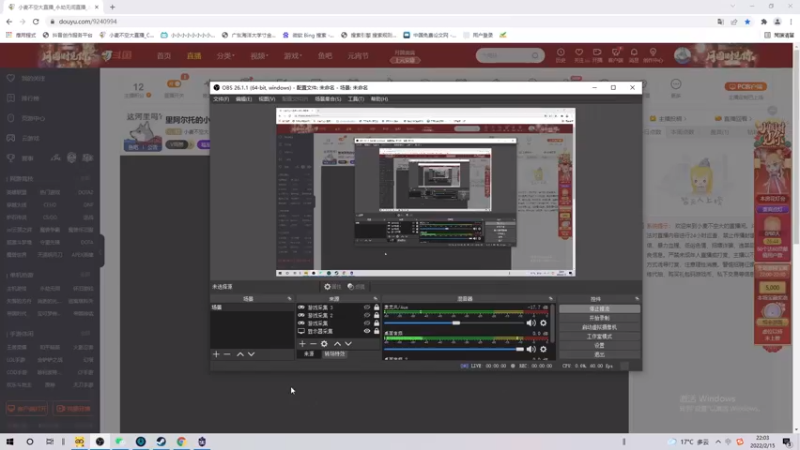Open 设置 from OBS controls
The width and height of the screenshot is (800, 450).
tap(599, 345)
